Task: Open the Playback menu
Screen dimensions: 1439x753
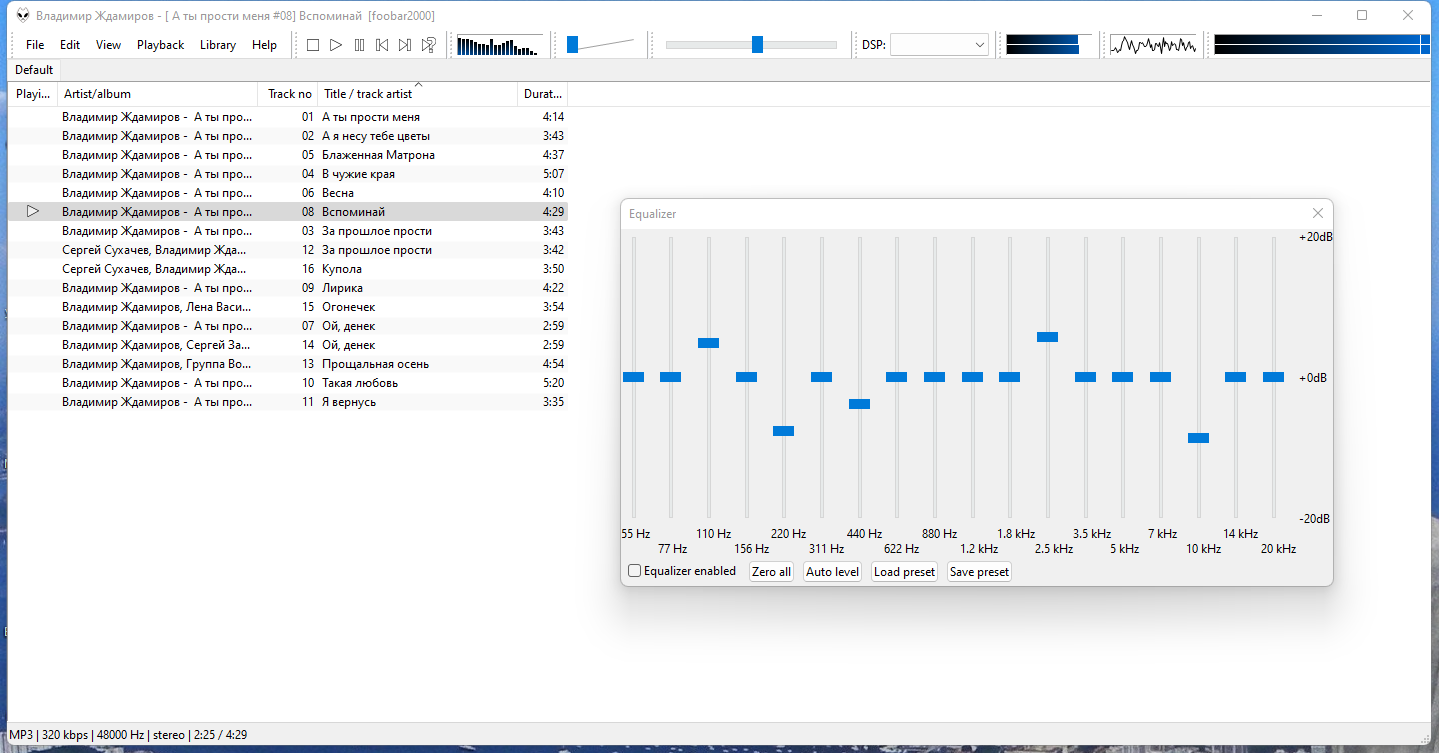Action: pos(160,45)
